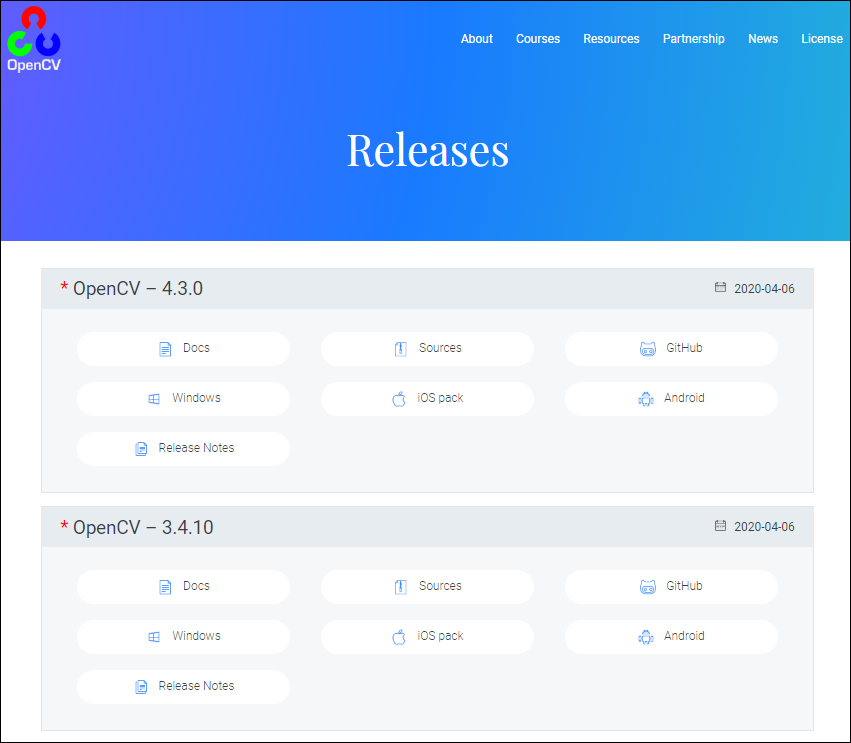Open the News page
This screenshot has height=743, width=851.
pyautogui.click(x=763, y=39)
